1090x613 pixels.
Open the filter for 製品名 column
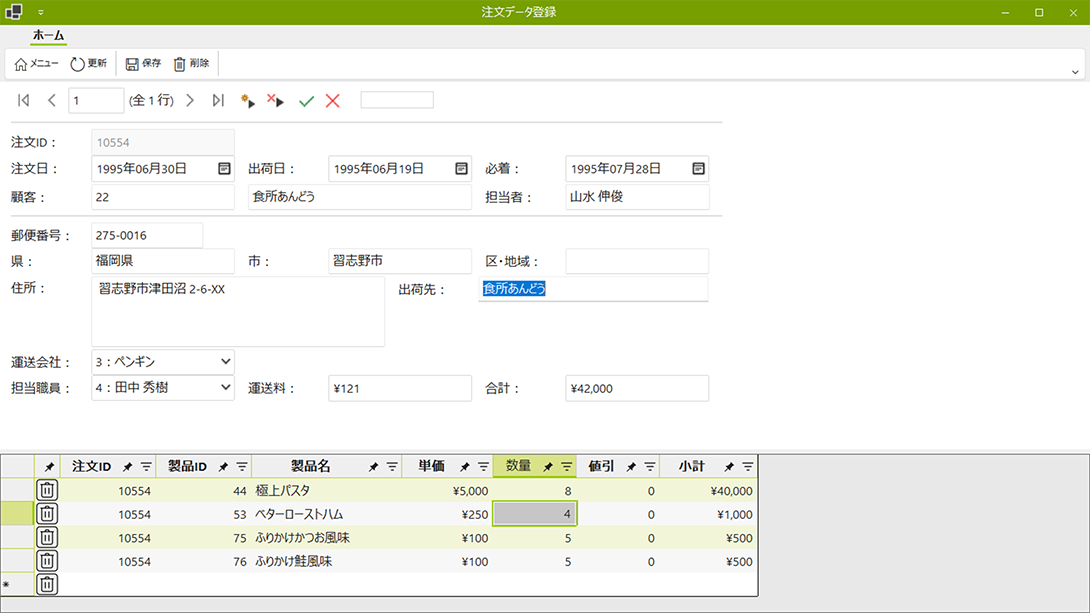[392, 467]
